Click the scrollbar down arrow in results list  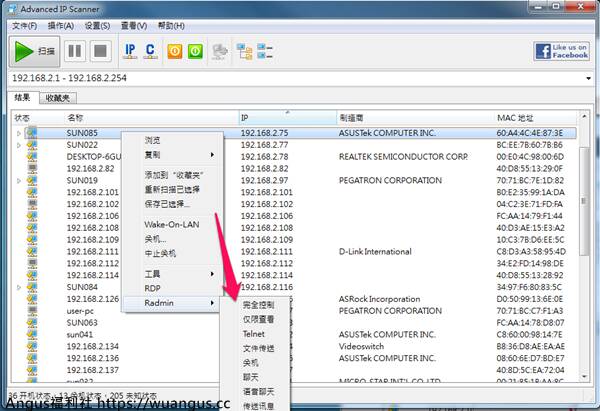tap(584, 377)
